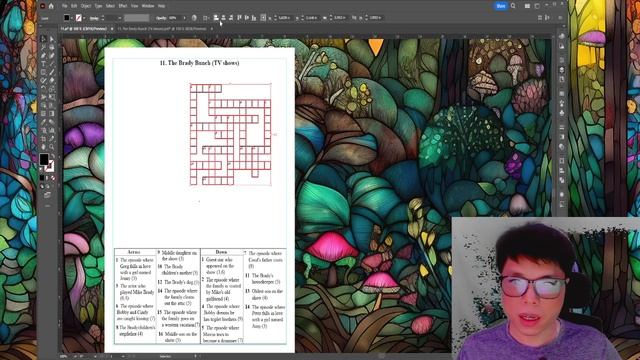Click the Recolor Artwork icon in control bar
Viewport: 640px width, 360px height.
click(194, 18)
